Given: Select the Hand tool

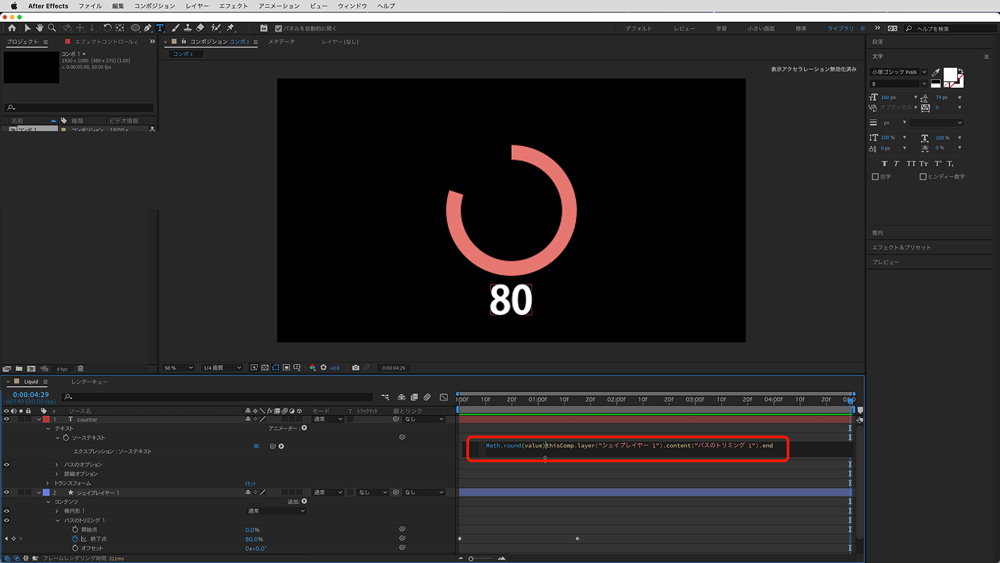Looking at the screenshot, I should click(x=40, y=28).
